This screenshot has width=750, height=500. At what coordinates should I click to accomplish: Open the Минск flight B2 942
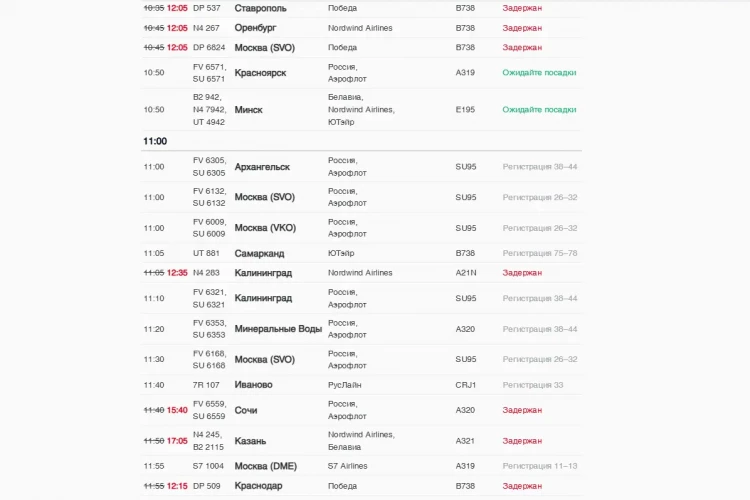(x=361, y=110)
